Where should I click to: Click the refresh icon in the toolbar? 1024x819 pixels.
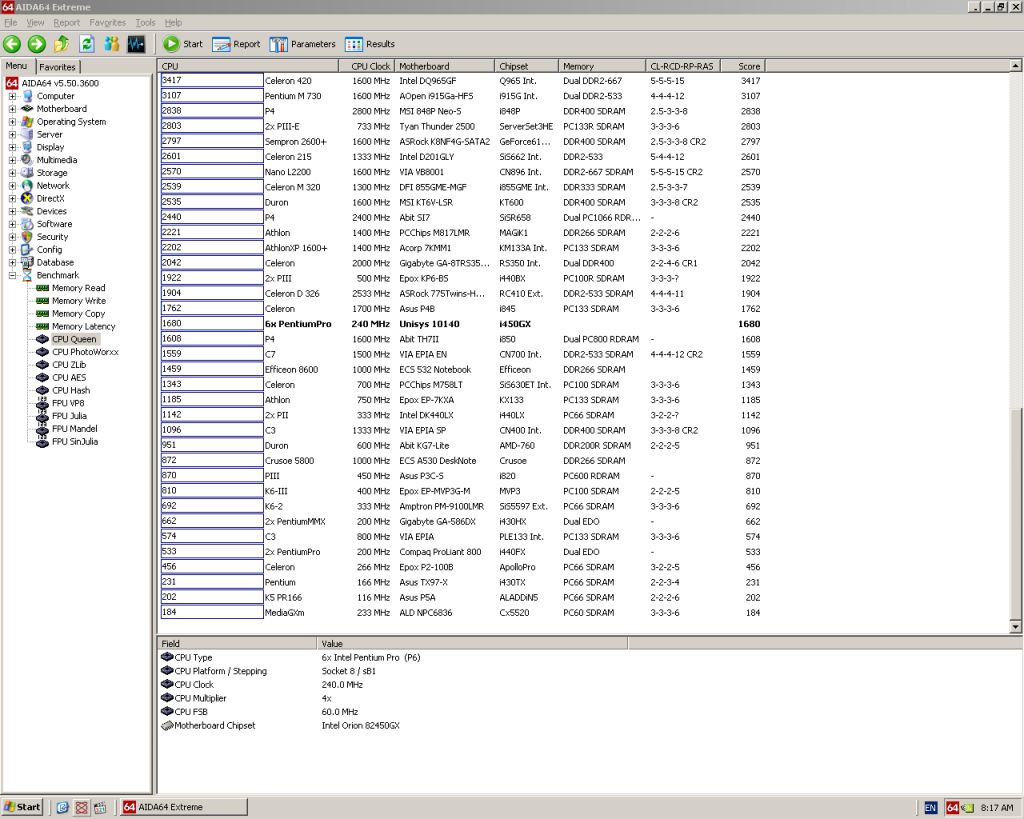tap(86, 44)
